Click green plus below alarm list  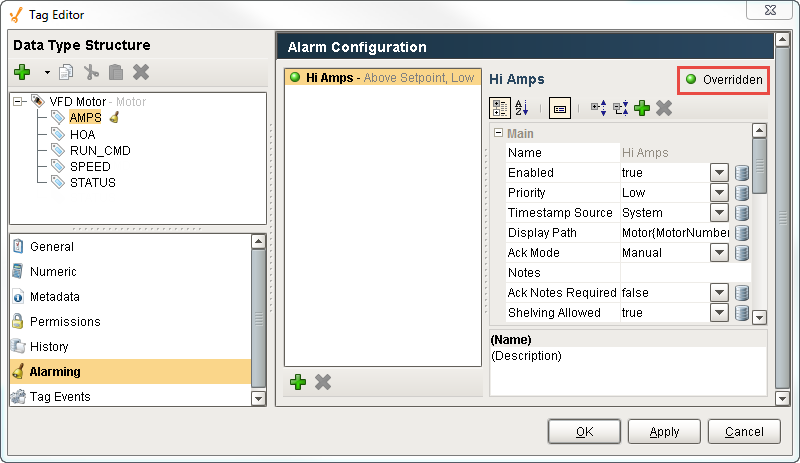point(297,382)
